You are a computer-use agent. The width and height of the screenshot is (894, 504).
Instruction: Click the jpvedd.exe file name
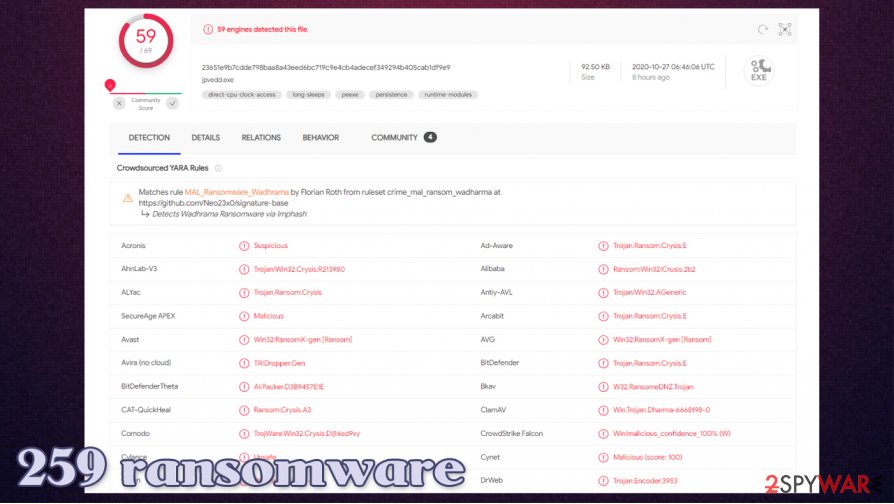pyautogui.click(x=218, y=80)
